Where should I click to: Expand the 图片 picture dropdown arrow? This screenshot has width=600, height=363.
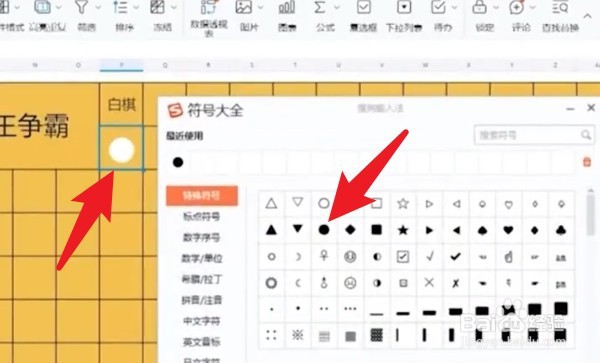click(x=260, y=7)
